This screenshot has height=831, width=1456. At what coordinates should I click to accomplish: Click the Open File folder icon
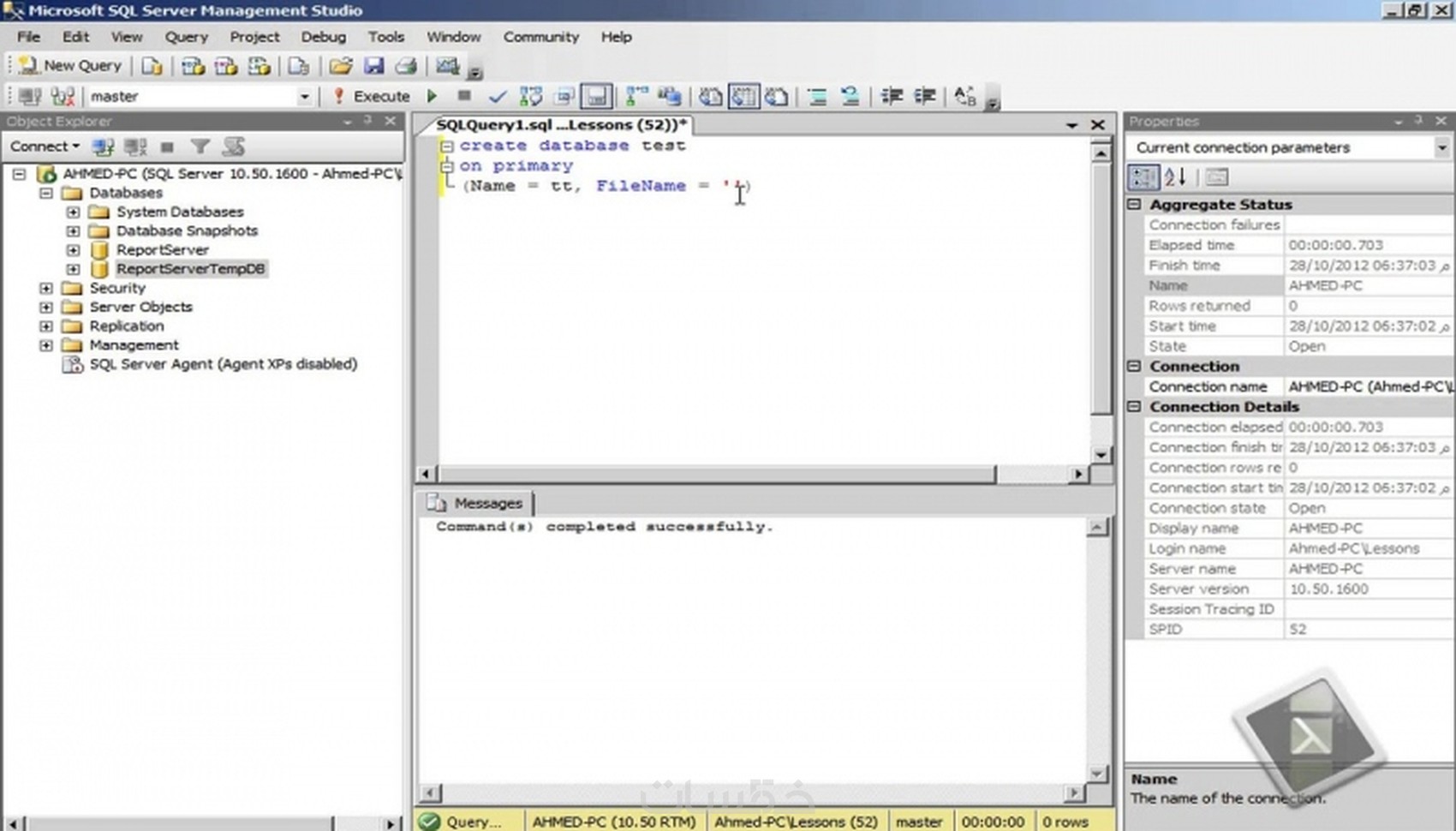point(341,66)
